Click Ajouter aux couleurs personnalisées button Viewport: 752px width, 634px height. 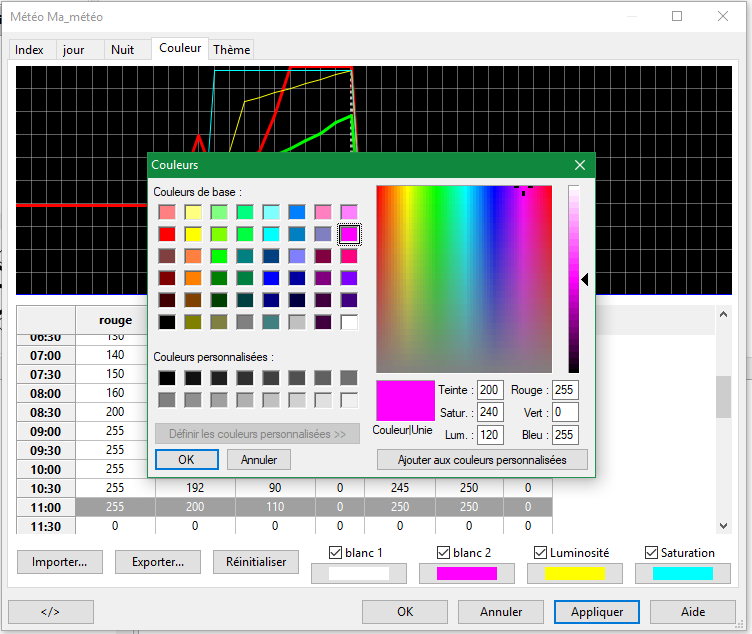[482, 460]
